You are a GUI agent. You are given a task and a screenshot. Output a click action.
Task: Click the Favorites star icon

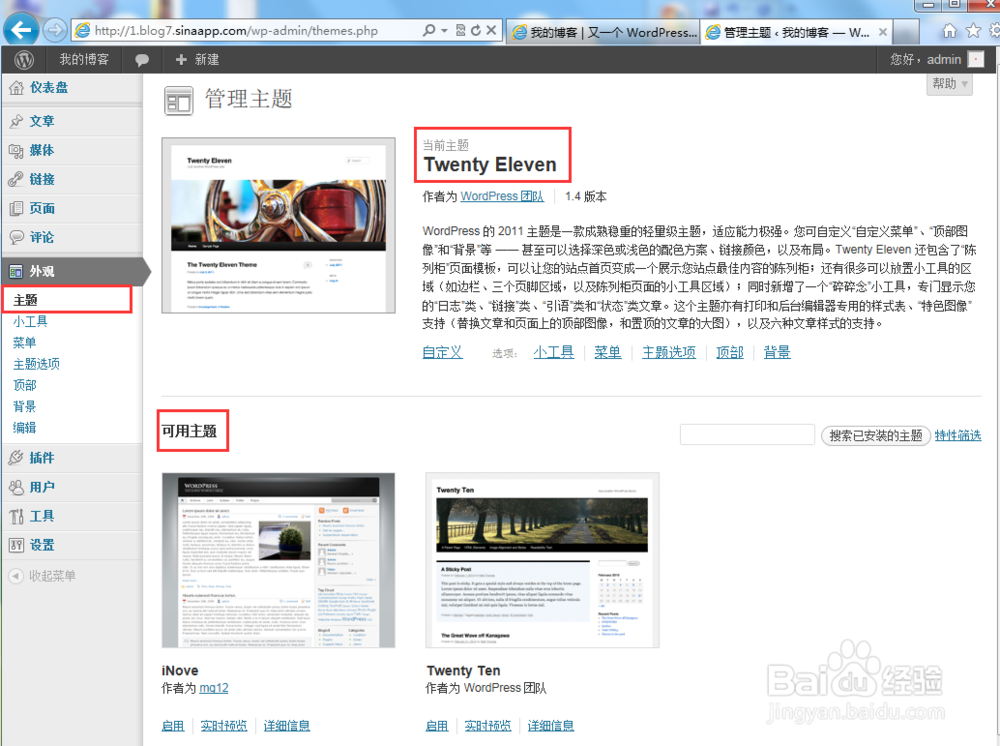973,31
